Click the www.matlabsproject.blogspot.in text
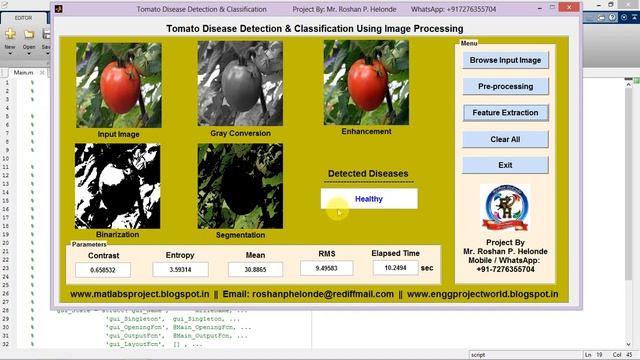 pyautogui.click(x=140, y=294)
